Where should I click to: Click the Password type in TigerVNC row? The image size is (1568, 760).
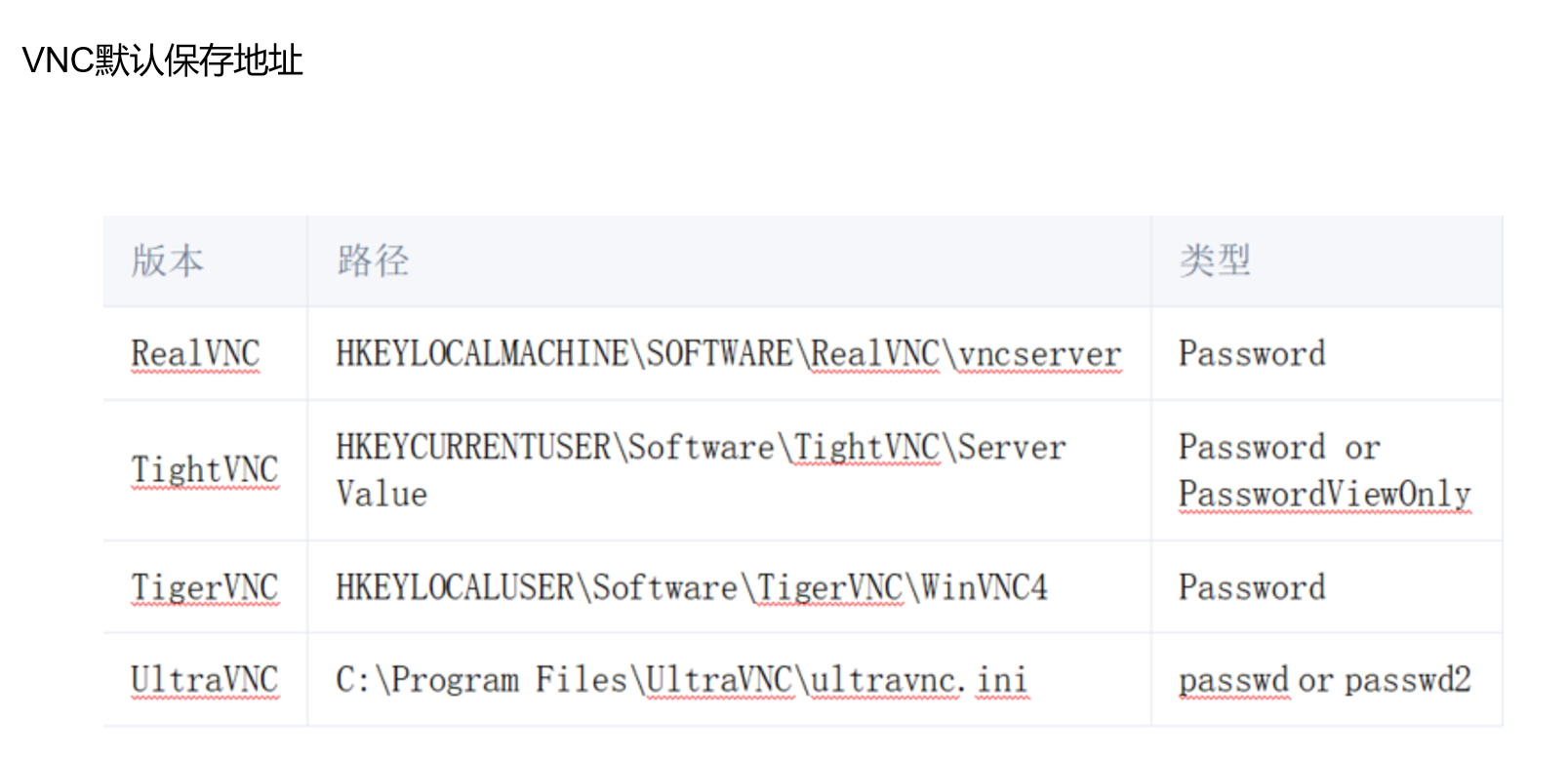1252,587
